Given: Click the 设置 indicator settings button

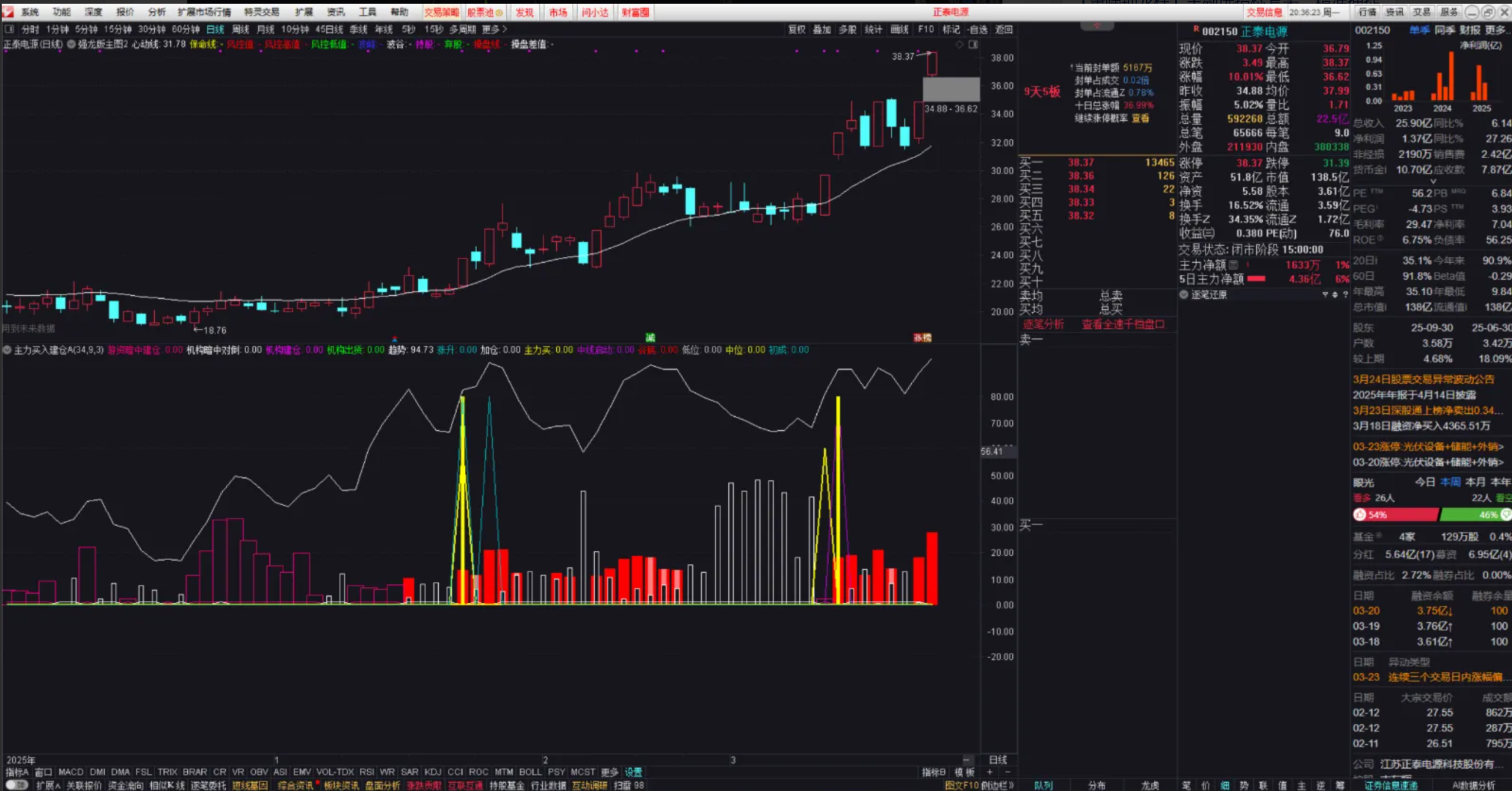Looking at the screenshot, I should pos(633,772).
